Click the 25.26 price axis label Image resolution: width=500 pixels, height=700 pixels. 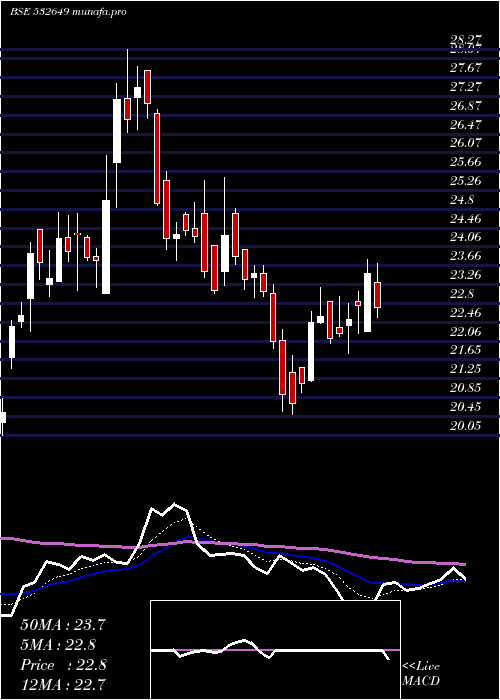pos(466,181)
